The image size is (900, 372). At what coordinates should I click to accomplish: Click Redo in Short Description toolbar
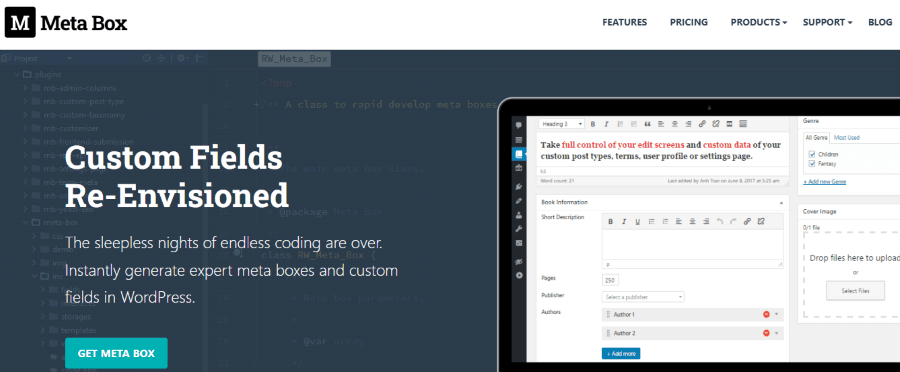pyautogui.click(x=733, y=222)
